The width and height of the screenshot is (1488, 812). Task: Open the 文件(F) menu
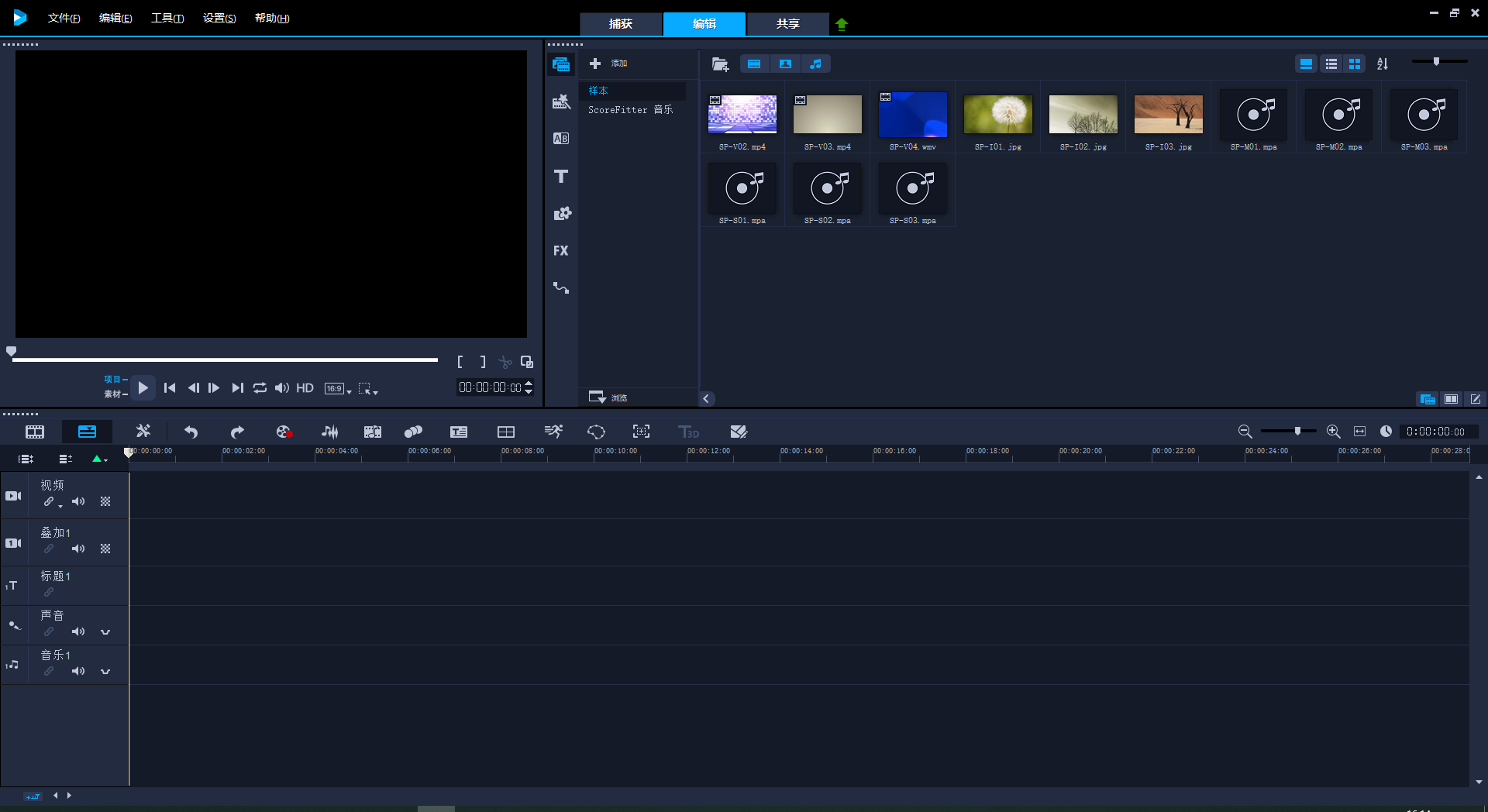point(64,18)
